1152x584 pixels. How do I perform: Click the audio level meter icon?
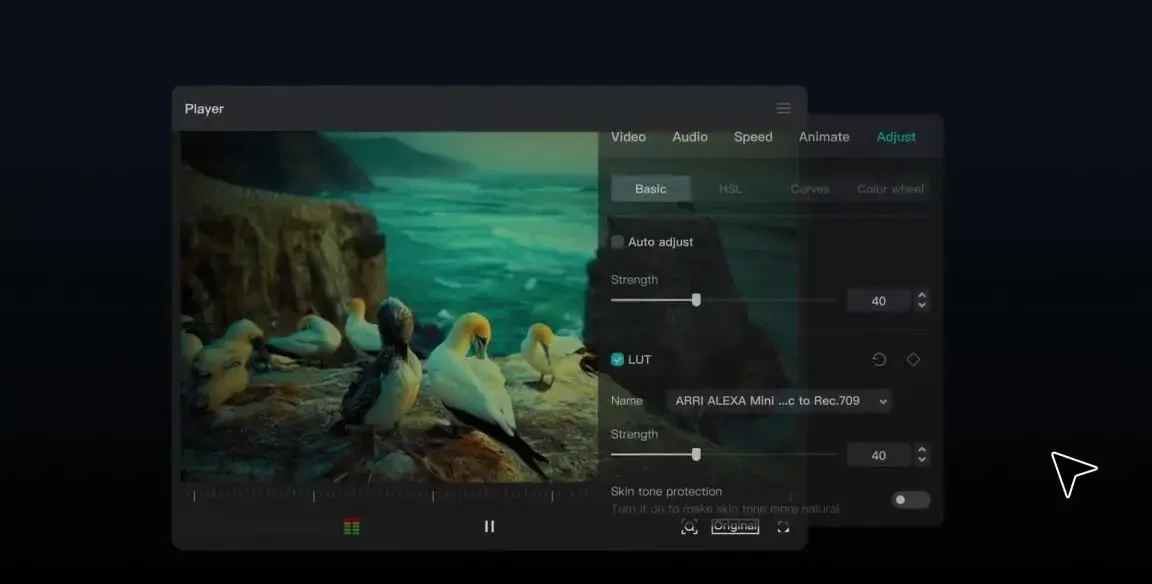(352, 527)
